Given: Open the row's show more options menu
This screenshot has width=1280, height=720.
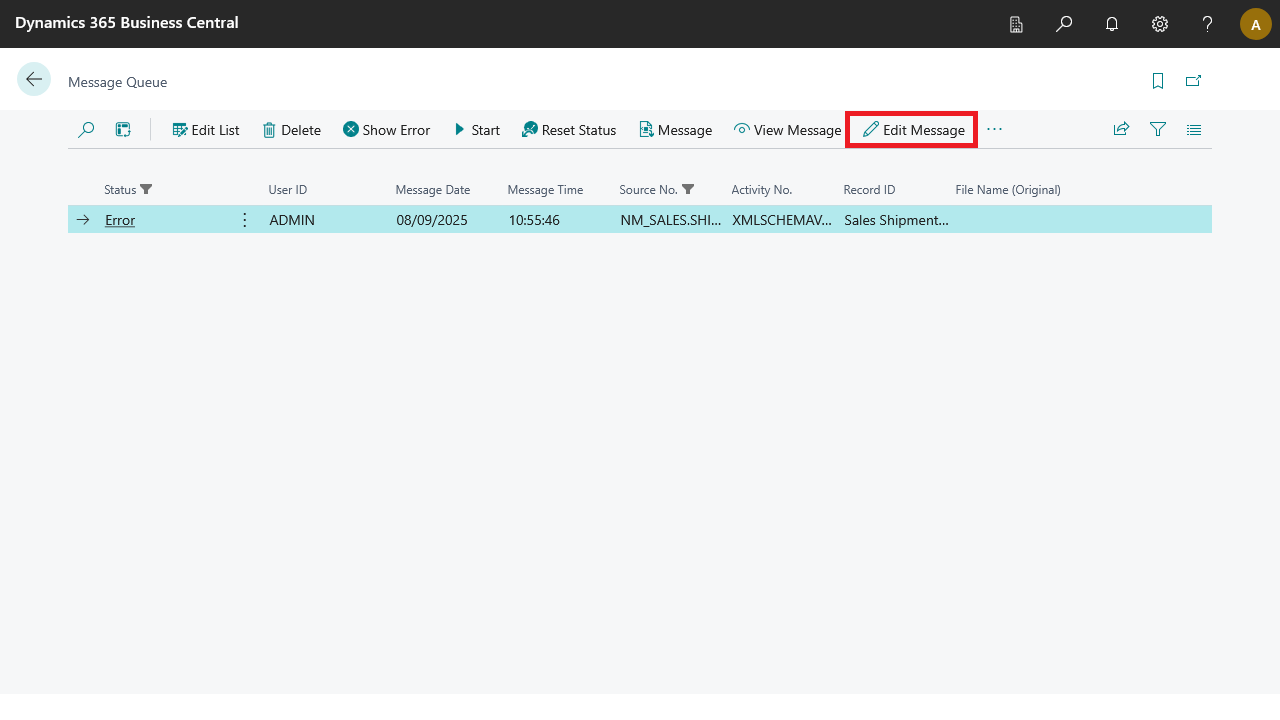Looking at the screenshot, I should coord(245,220).
